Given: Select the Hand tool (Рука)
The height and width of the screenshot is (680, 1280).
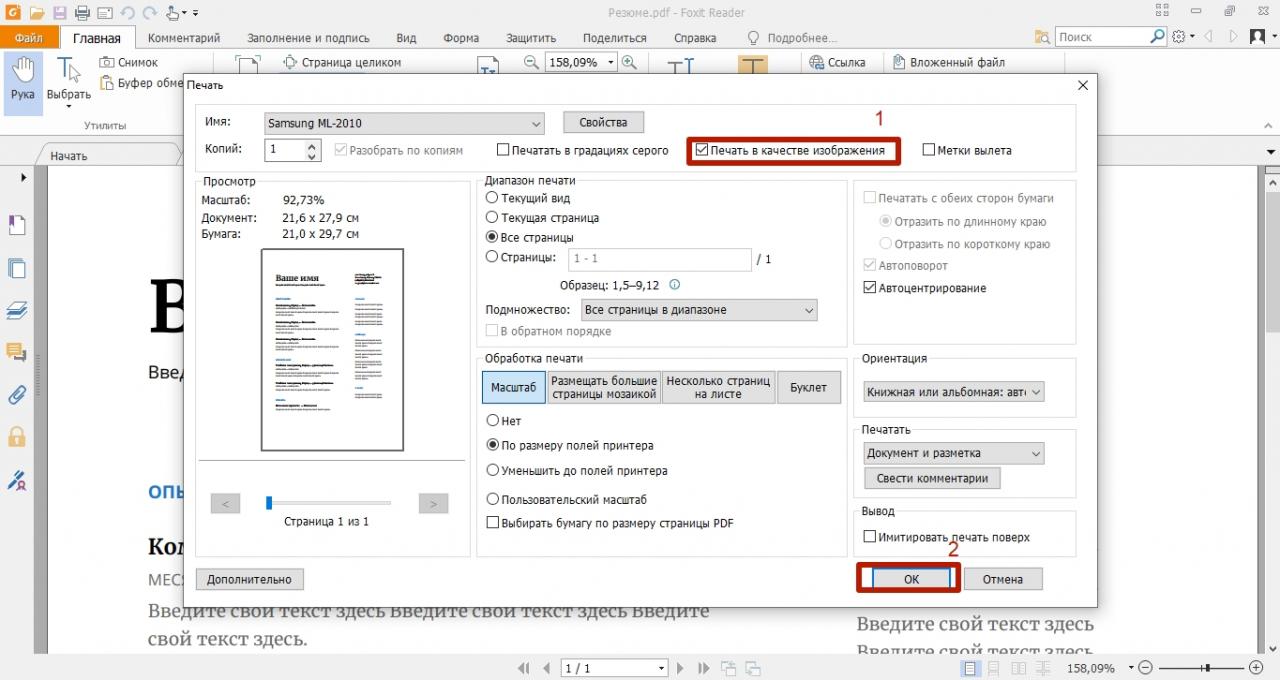Looking at the screenshot, I should [22, 80].
